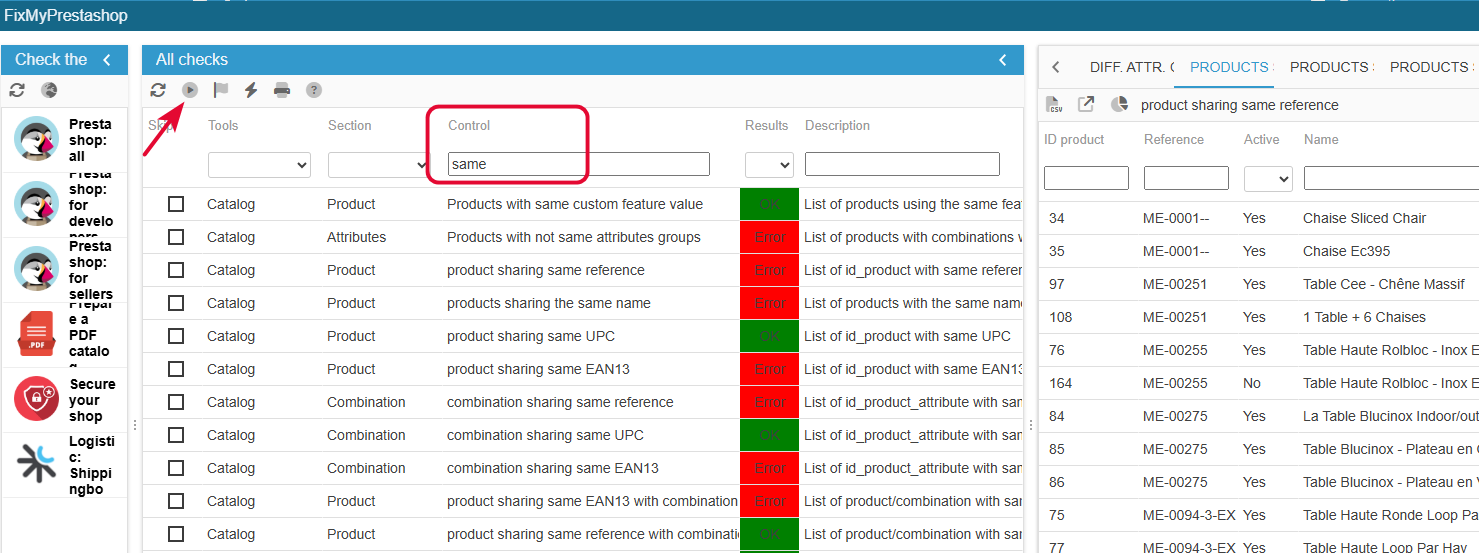Tick skip box for combination sharing same EAN13
This screenshot has width=1479, height=553.
176,468
